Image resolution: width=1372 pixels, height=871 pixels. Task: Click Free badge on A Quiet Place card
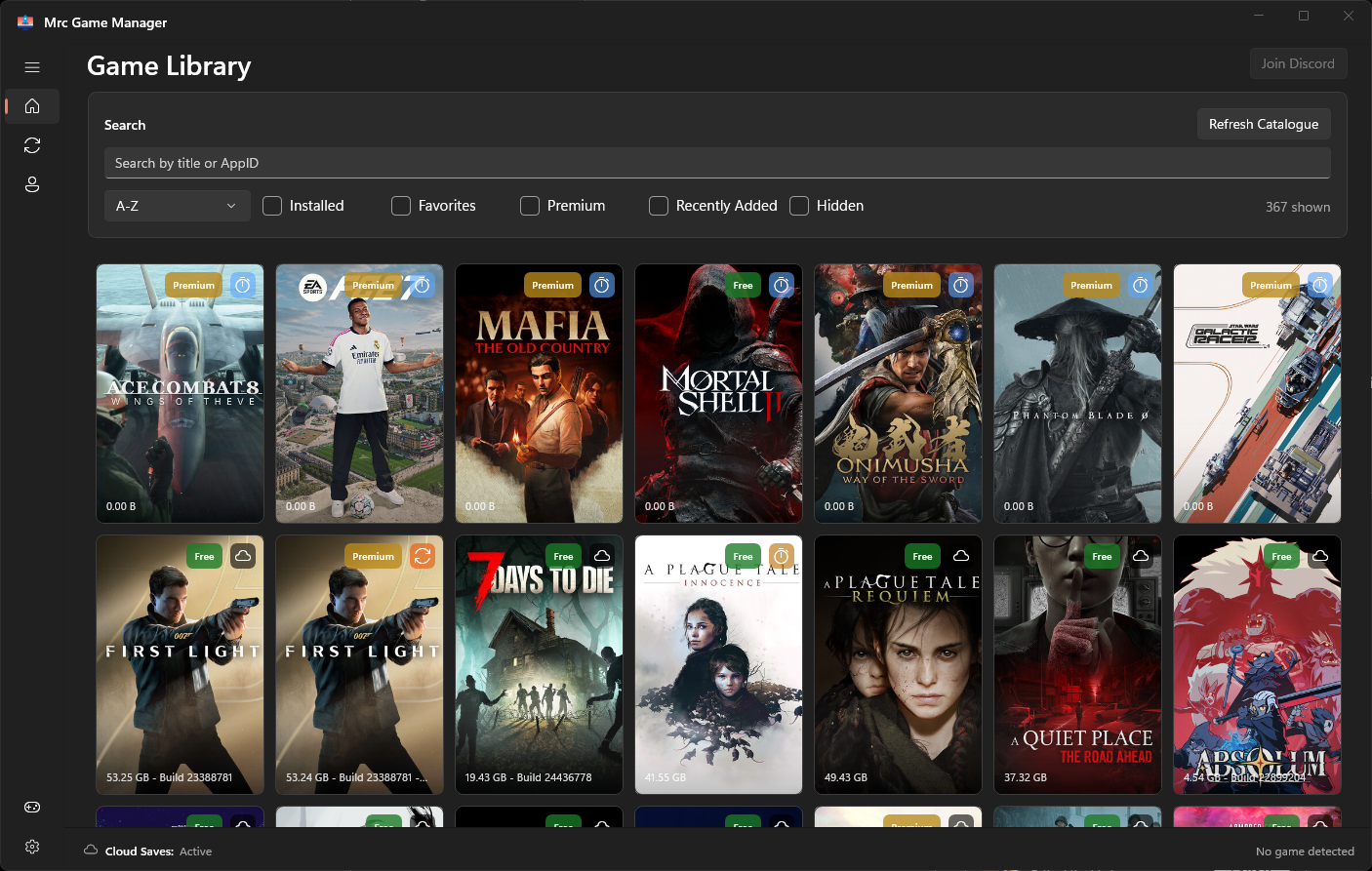tap(1102, 556)
